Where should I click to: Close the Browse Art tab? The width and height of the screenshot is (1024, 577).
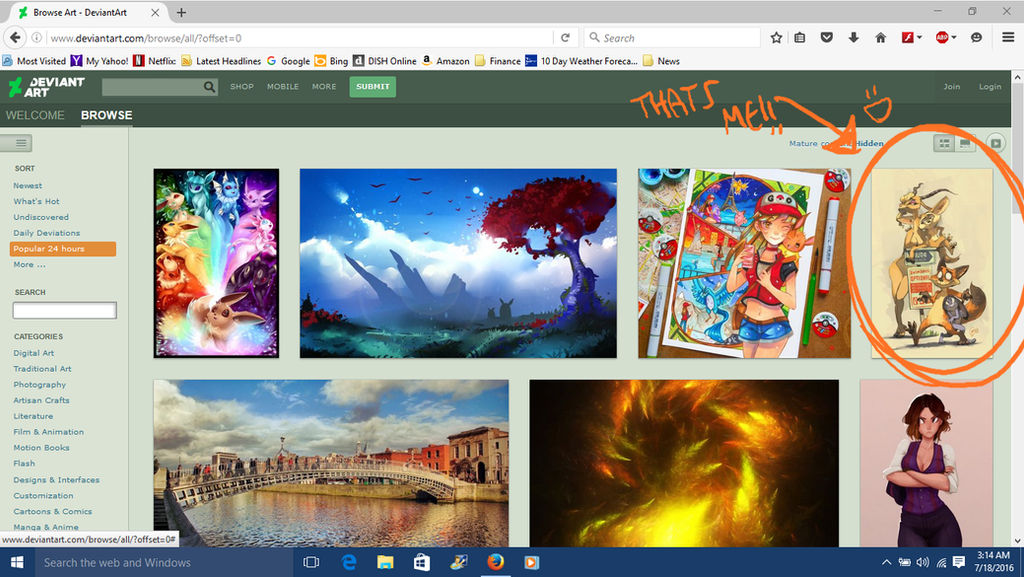tap(155, 12)
